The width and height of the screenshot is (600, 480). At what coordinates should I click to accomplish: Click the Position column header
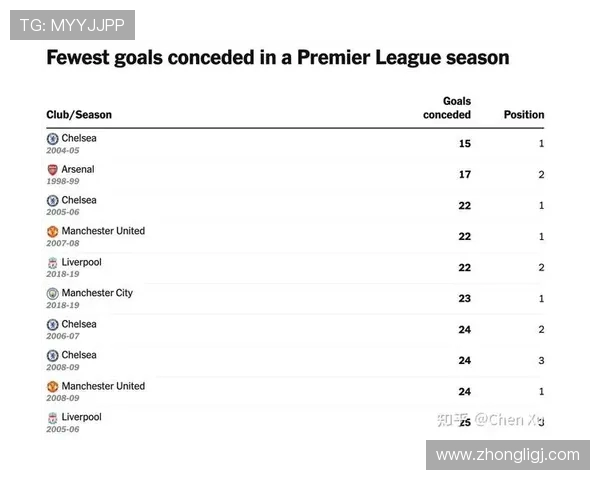[523, 115]
